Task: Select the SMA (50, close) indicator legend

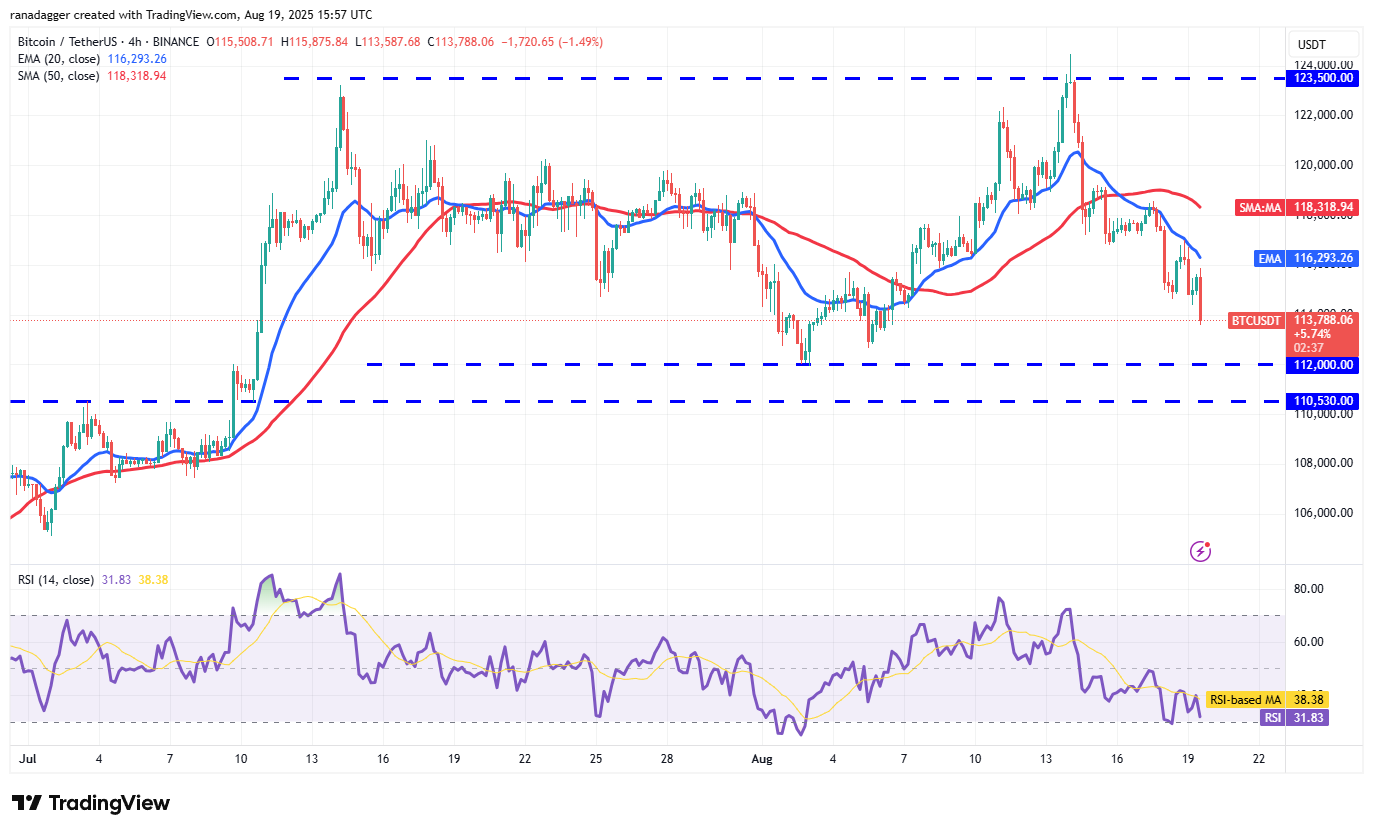Action: coord(58,76)
